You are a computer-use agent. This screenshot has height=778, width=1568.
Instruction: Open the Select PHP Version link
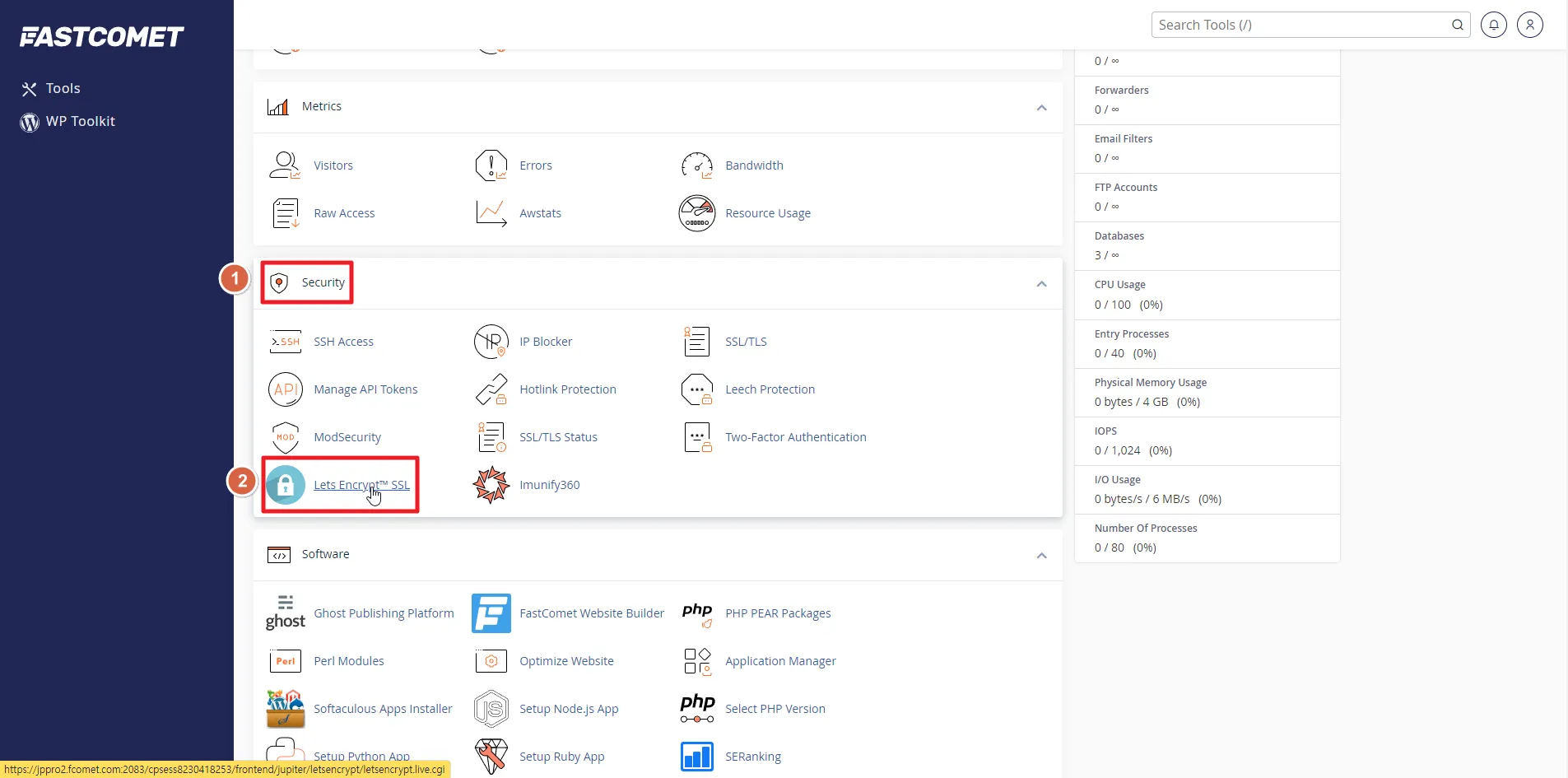[x=775, y=709]
